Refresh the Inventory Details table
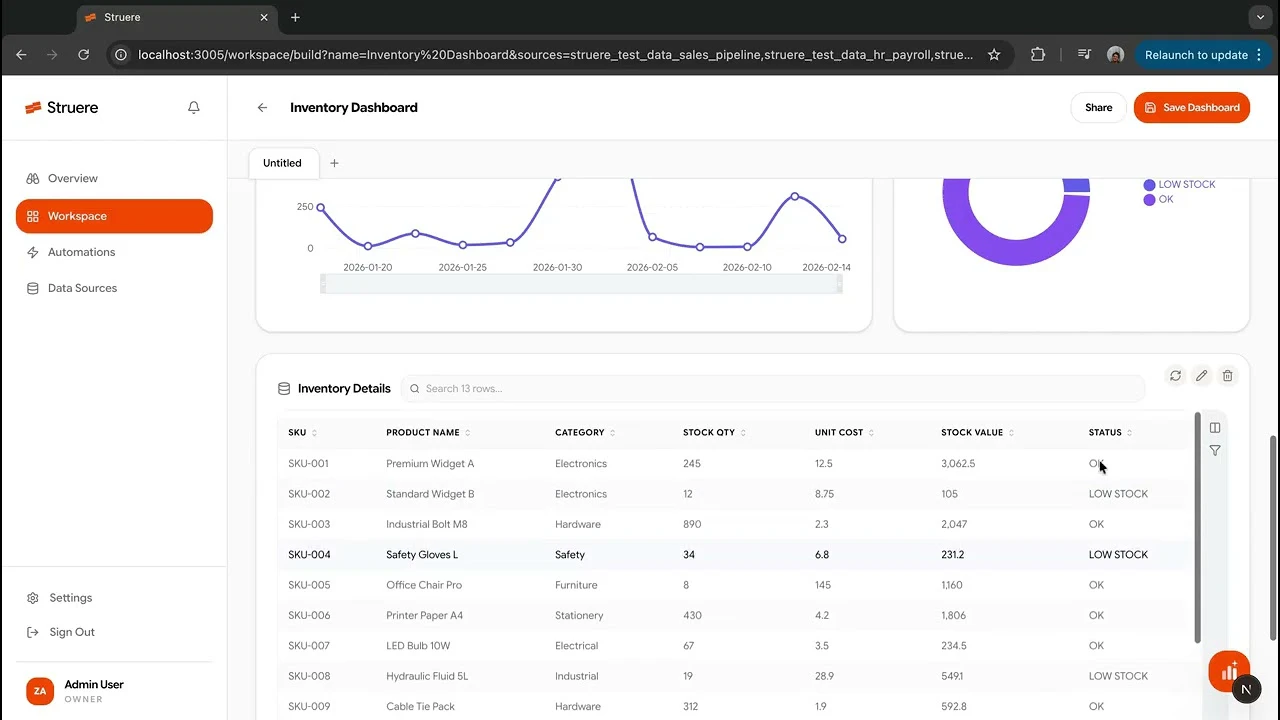1280x720 pixels. (1175, 376)
